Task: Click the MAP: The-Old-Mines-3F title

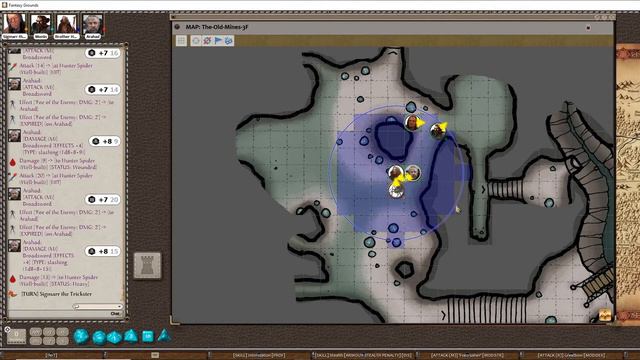Action: tap(217, 27)
